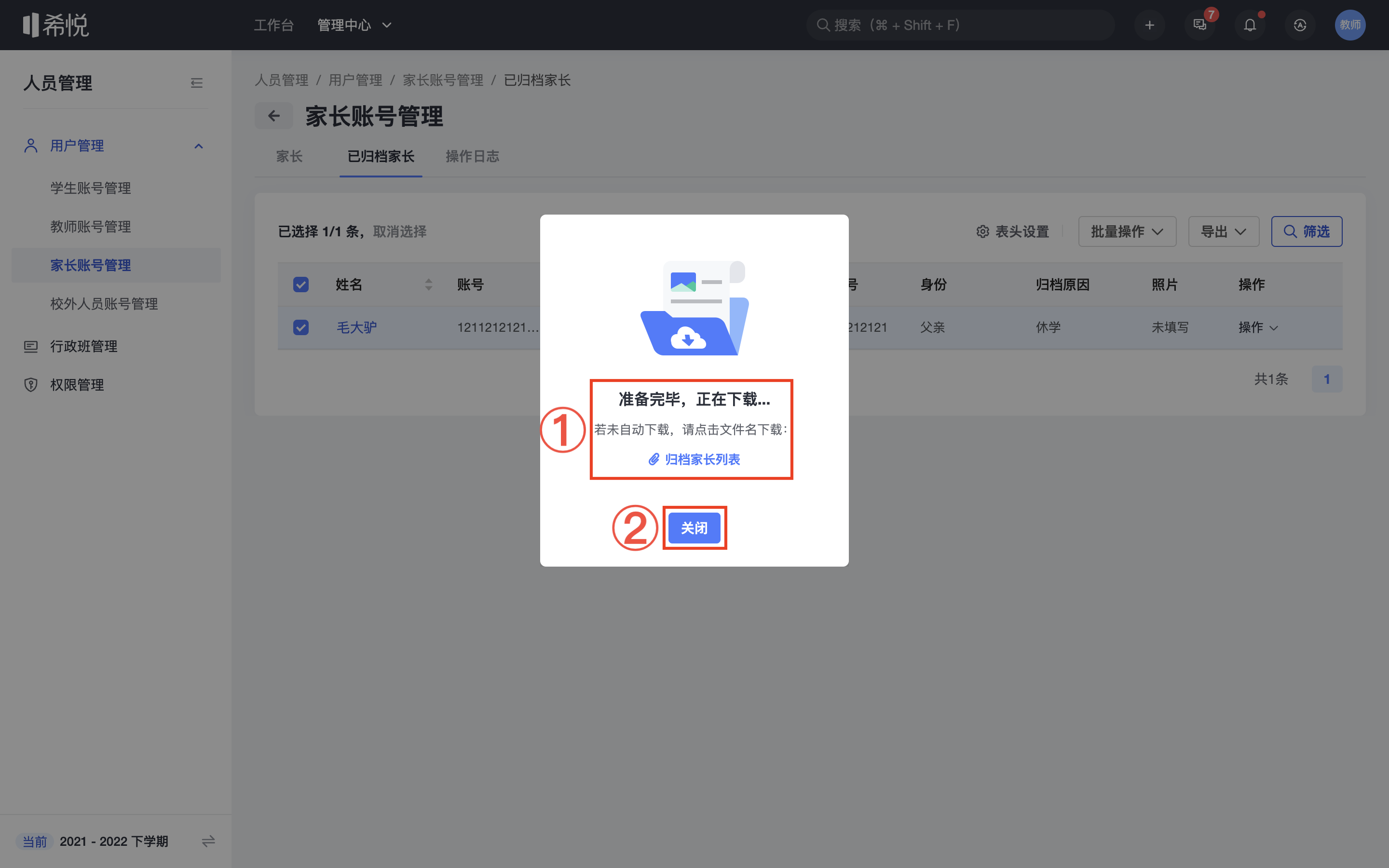1389x868 pixels.
Task: Open the 操作 dropdown in 毛大驴 row
Action: (x=1258, y=327)
